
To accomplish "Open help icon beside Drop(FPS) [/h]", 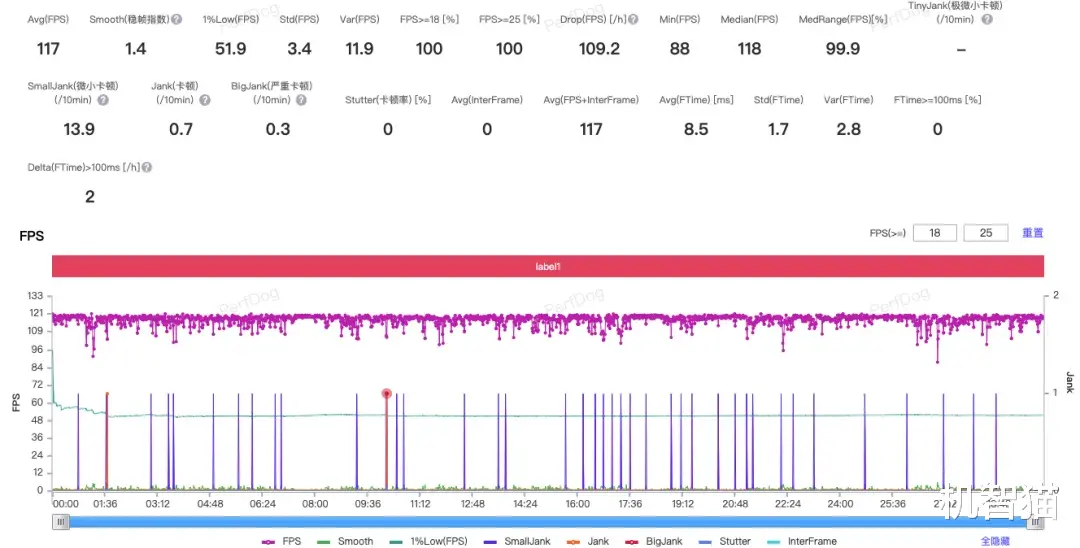I will pyautogui.click(x=634, y=19).
